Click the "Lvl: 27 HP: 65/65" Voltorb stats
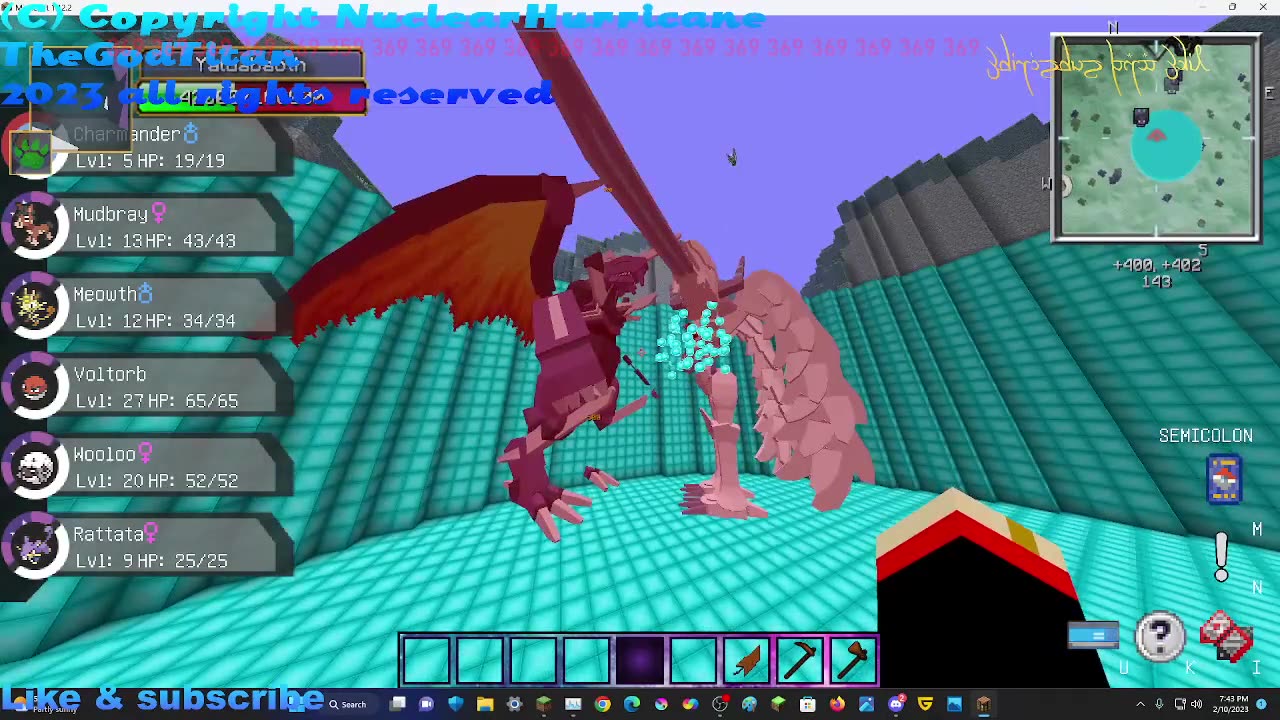 click(x=156, y=400)
